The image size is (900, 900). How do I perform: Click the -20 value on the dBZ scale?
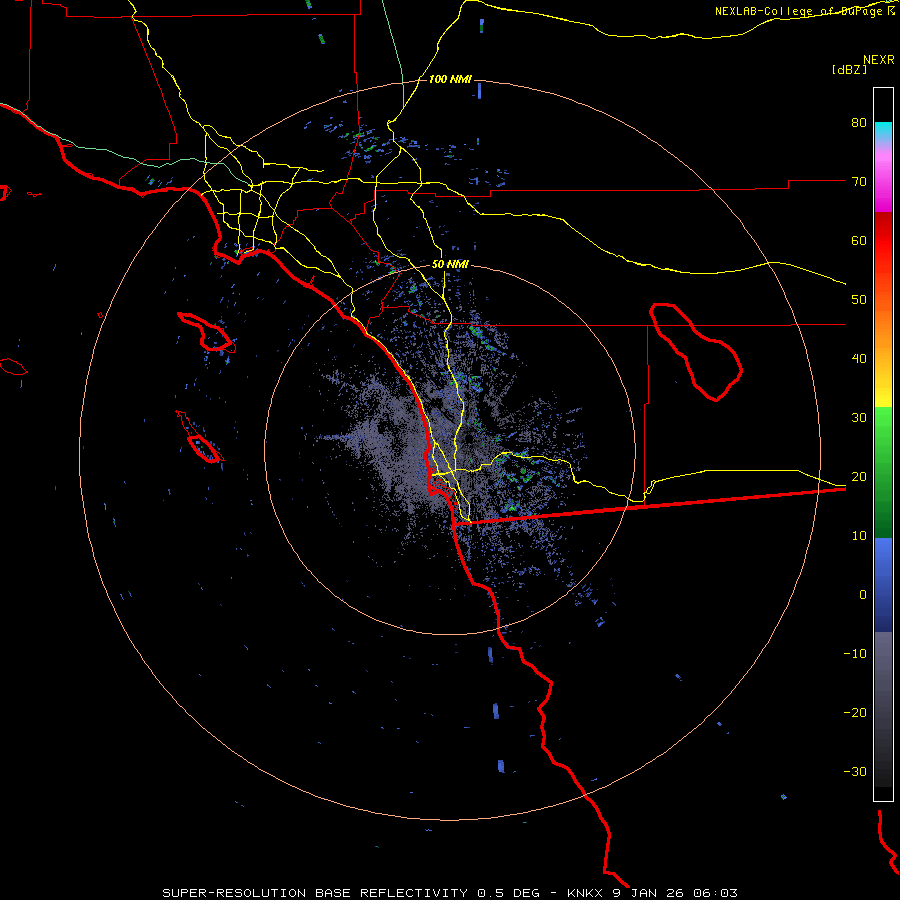855,713
